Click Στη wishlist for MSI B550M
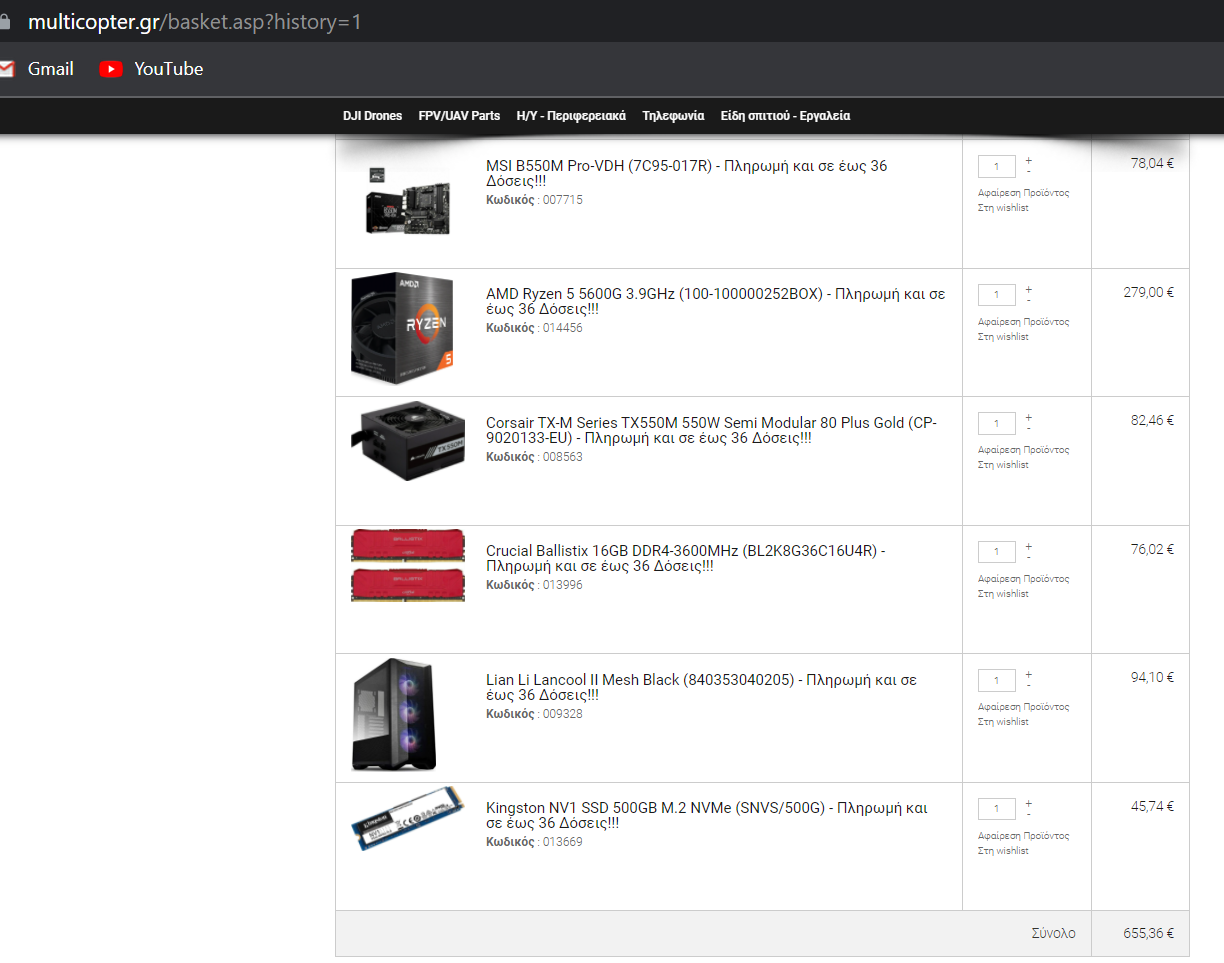The width and height of the screenshot is (1224, 963). (x=1003, y=208)
